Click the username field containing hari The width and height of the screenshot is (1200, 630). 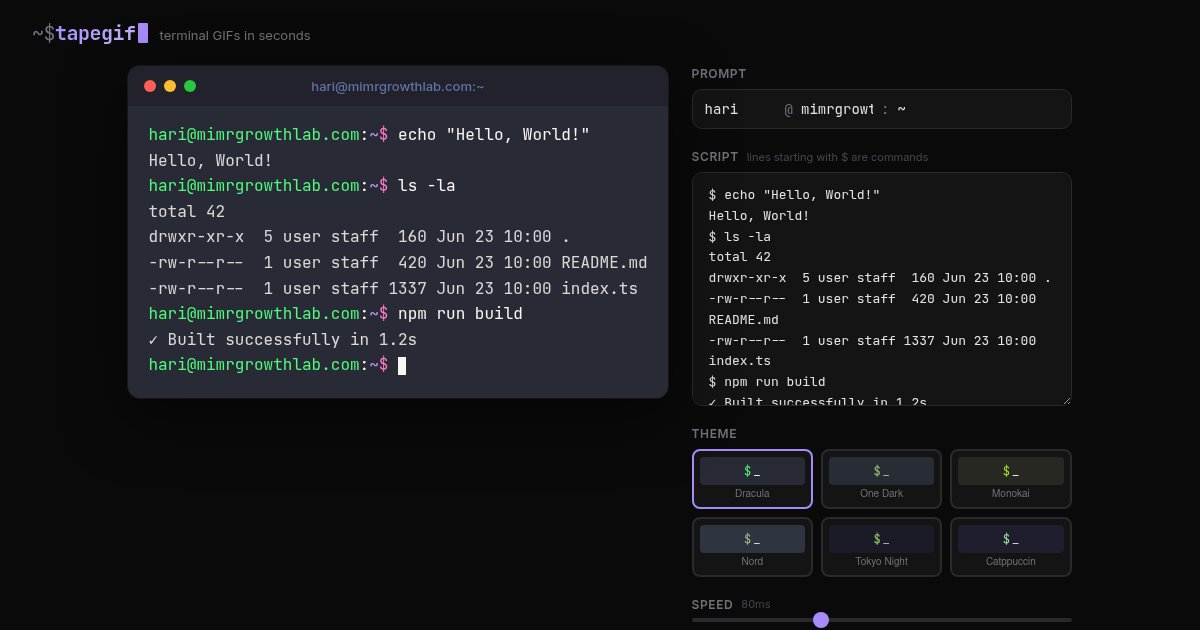740,109
